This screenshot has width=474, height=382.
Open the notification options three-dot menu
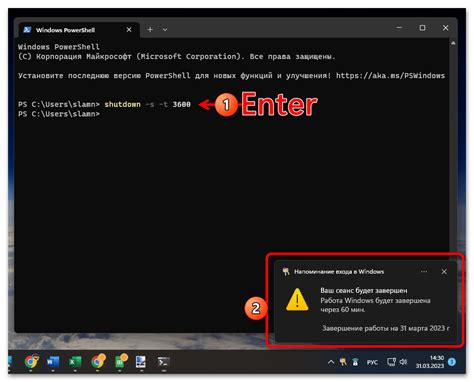[424, 272]
